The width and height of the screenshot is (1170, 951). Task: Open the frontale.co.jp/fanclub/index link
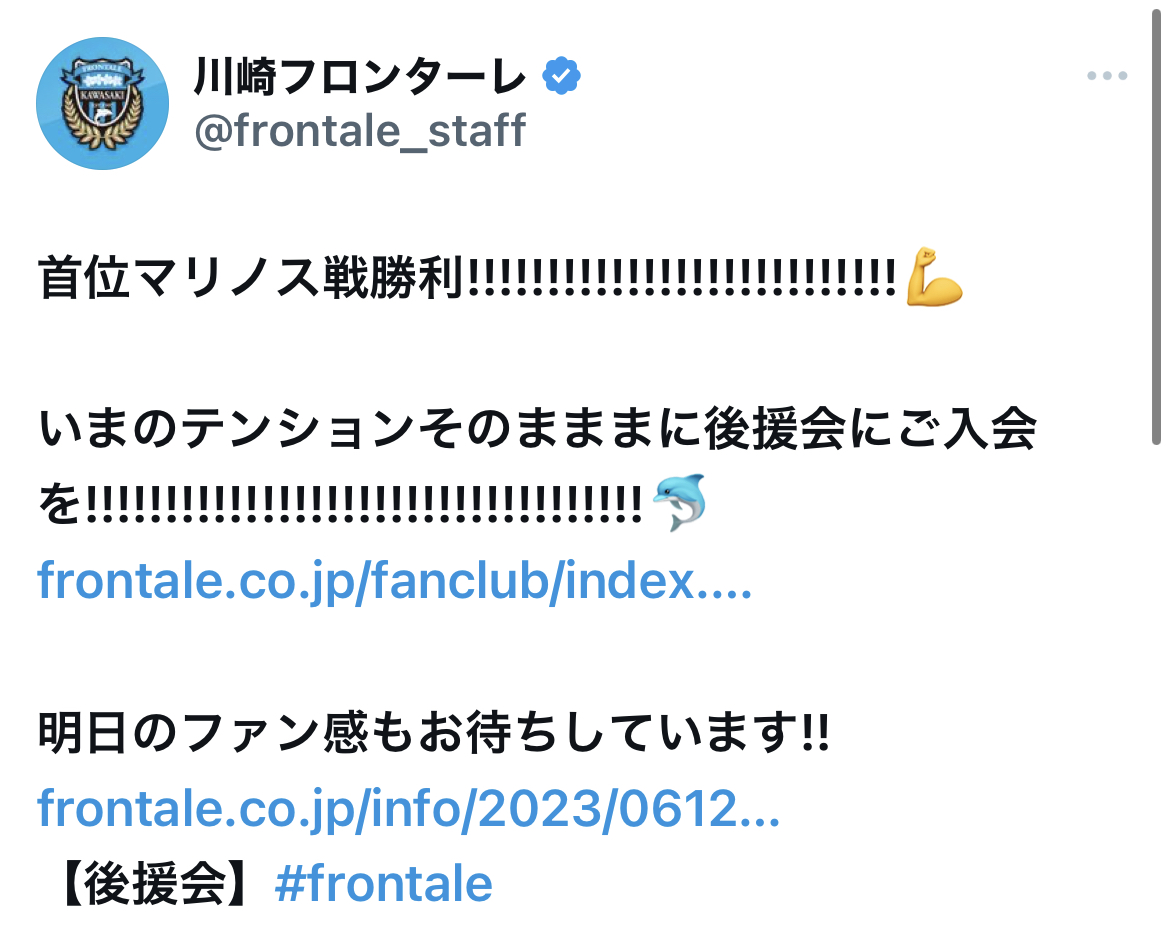(x=395, y=581)
